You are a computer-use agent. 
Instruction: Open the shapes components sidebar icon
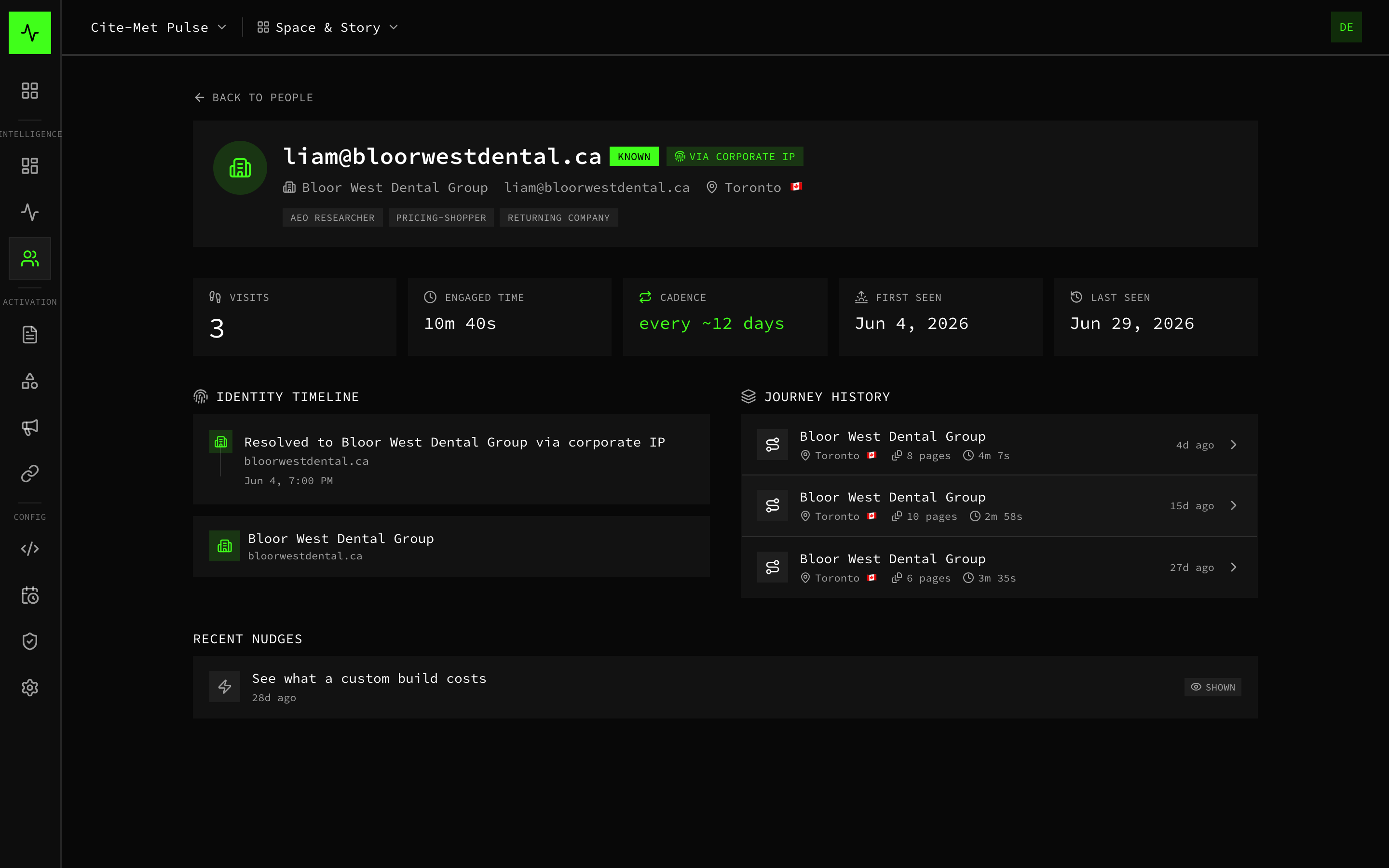coord(30,381)
